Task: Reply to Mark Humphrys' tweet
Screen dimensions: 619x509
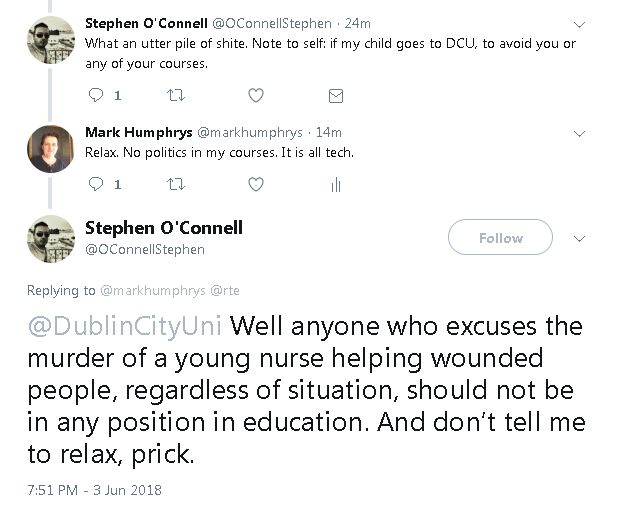Action: (x=97, y=184)
